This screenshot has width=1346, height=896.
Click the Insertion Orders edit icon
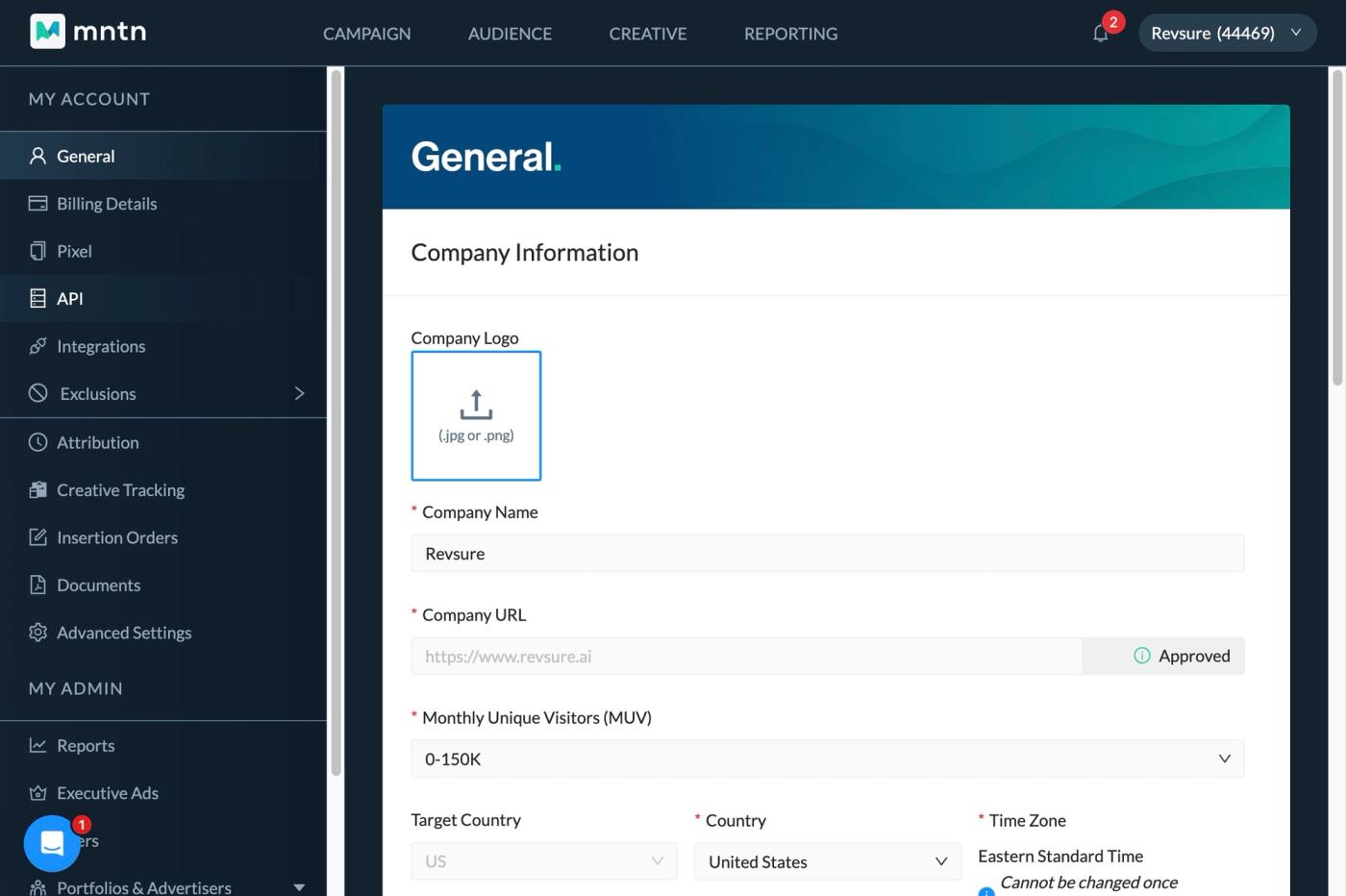click(37, 537)
